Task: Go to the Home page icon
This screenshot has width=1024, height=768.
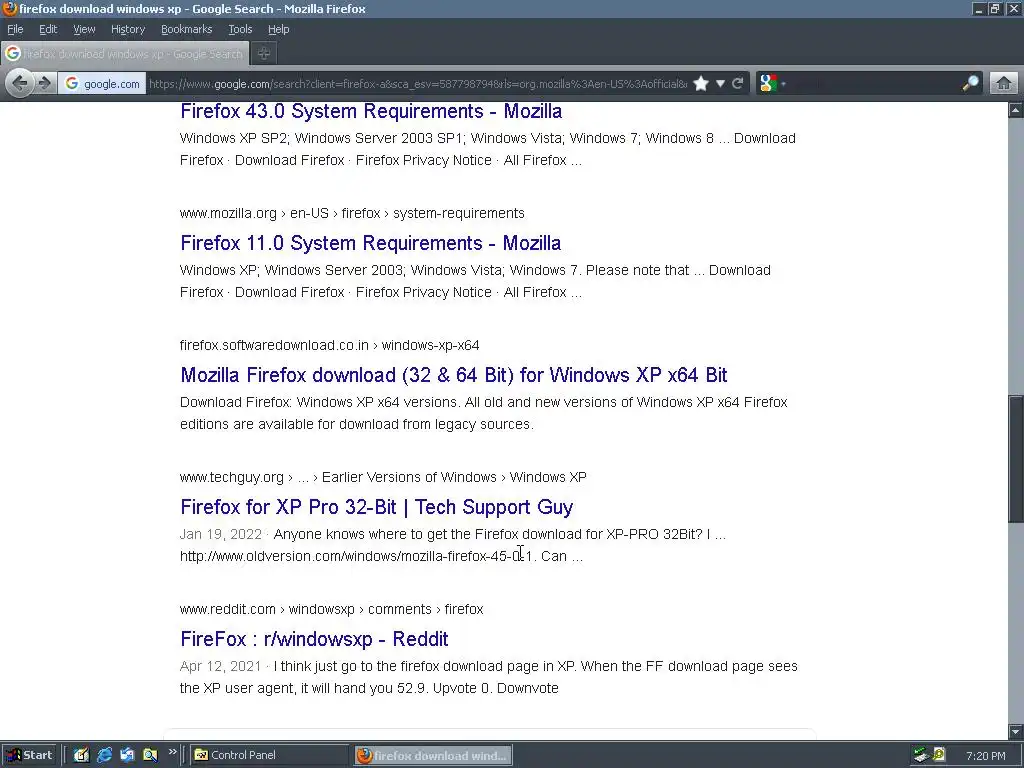Action: click(x=1004, y=84)
